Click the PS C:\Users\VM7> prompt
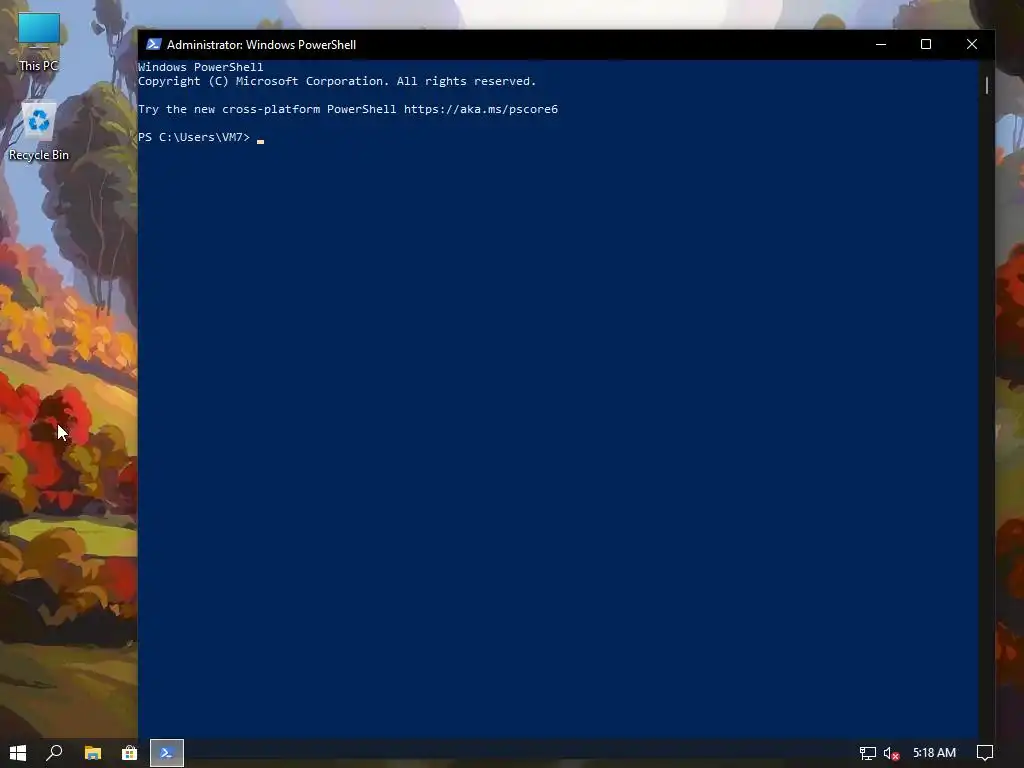The width and height of the screenshot is (1024, 768). [x=194, y=137]
